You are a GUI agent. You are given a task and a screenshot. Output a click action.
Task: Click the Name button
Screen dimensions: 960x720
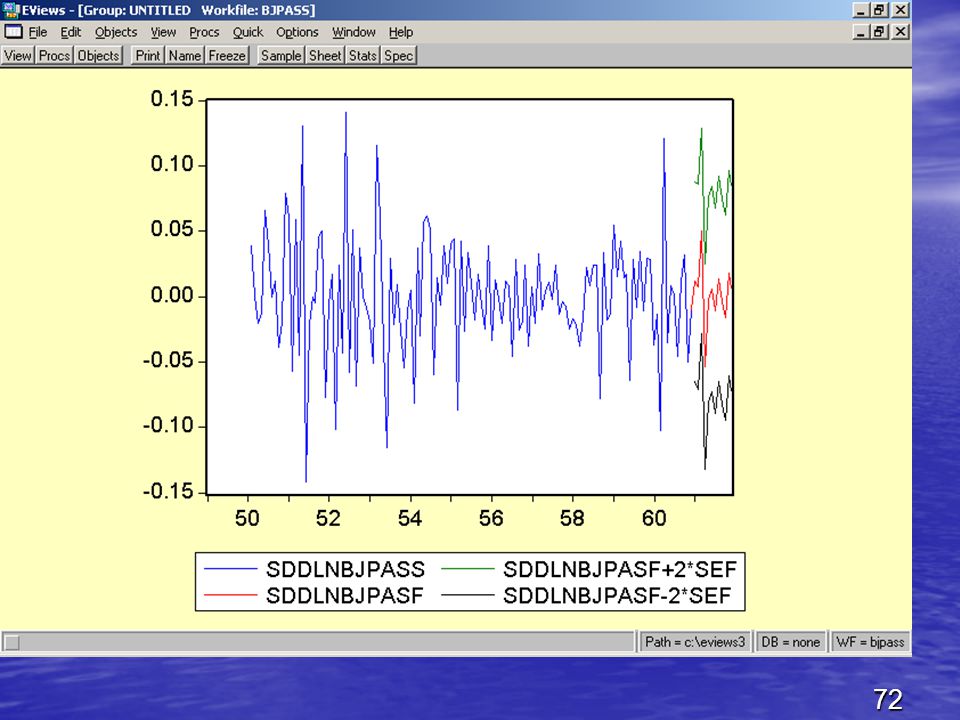point(185,56)
